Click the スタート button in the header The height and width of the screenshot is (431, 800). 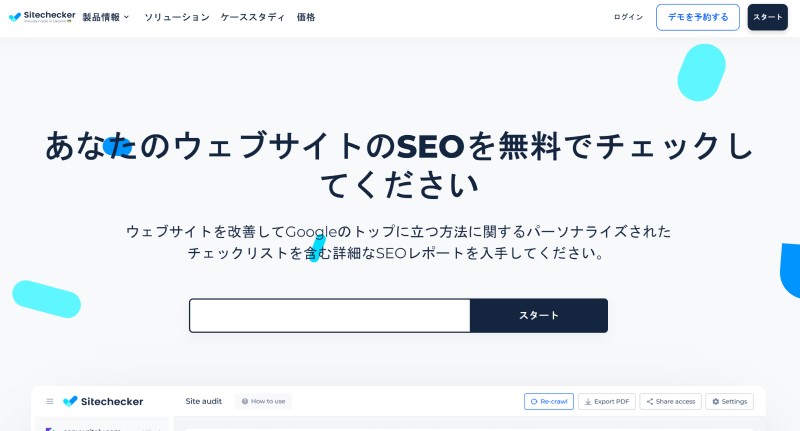click(768, 17)
